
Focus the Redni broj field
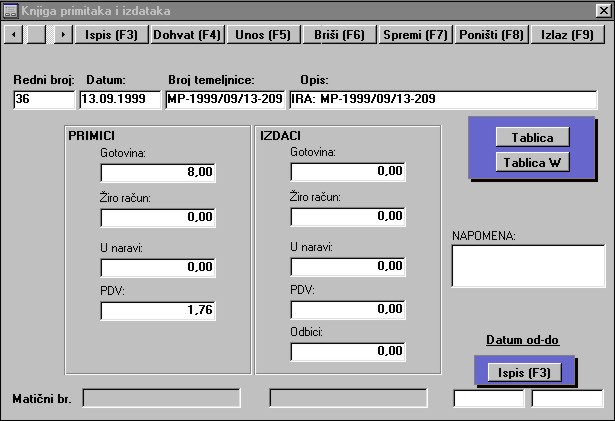(x=44, y=100)
